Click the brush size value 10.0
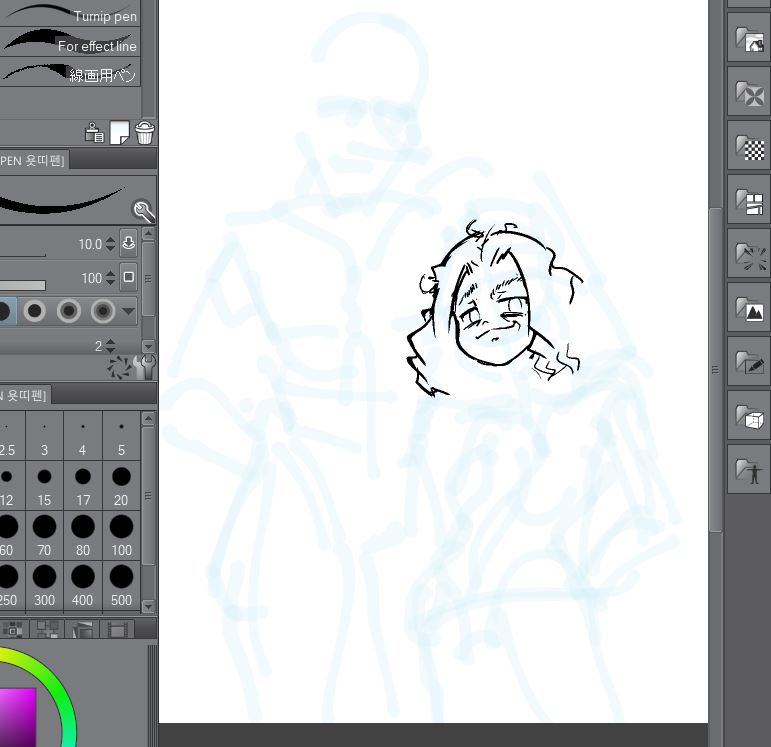This screenshot has width=771, height=747. point(89,244)
